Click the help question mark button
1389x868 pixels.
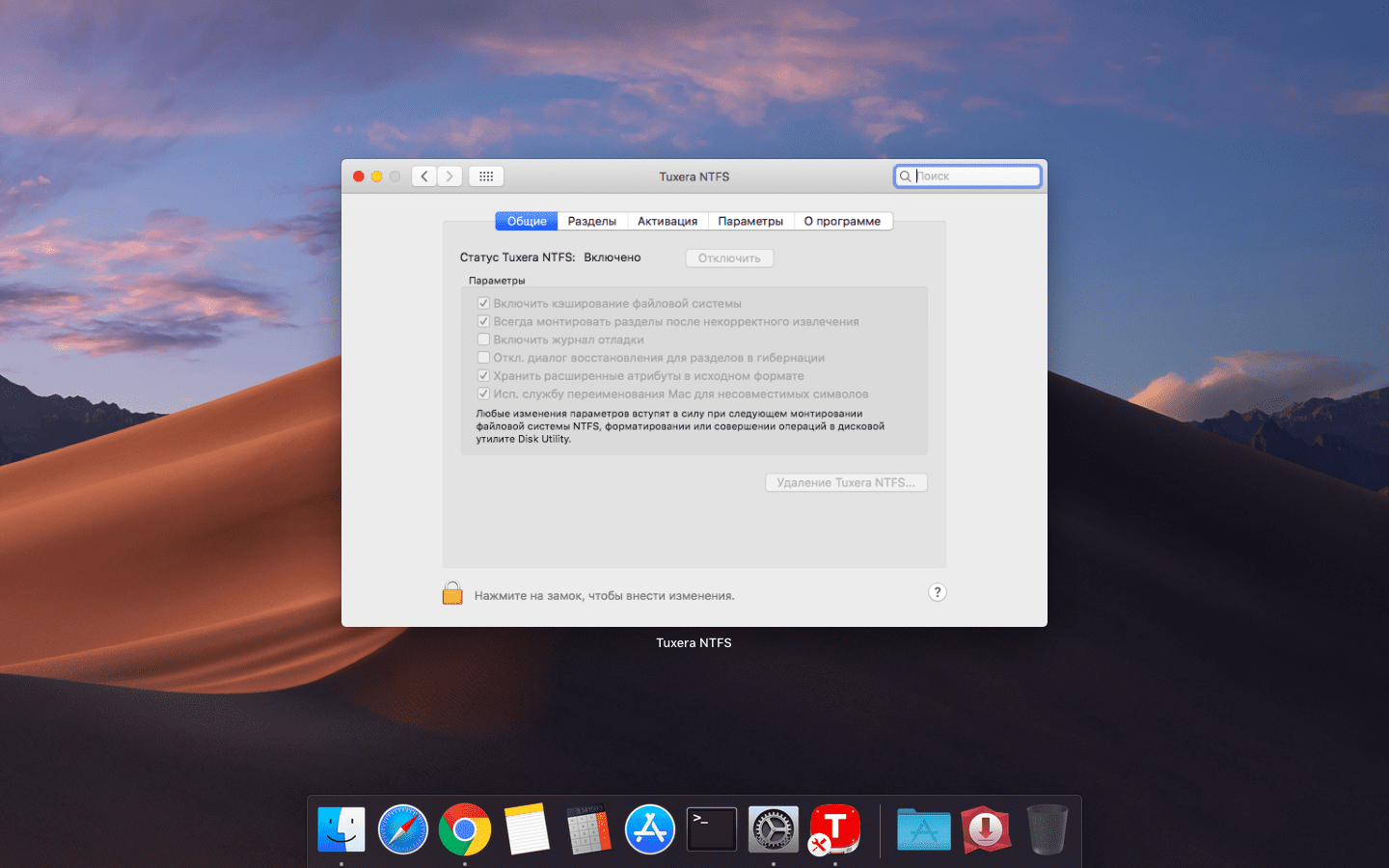pos(937,591)
